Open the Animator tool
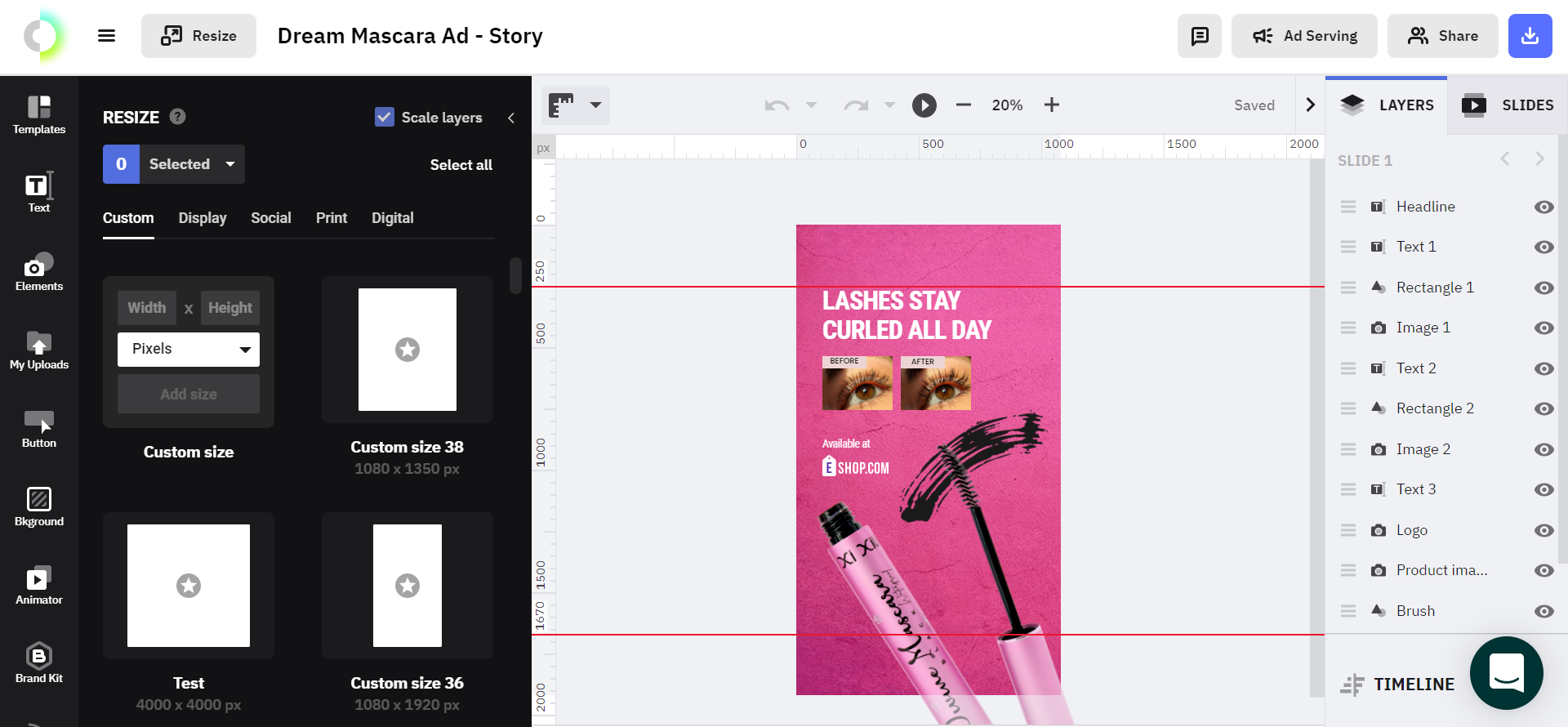This screenshot has height=727, width=1568. coord(38,585)
